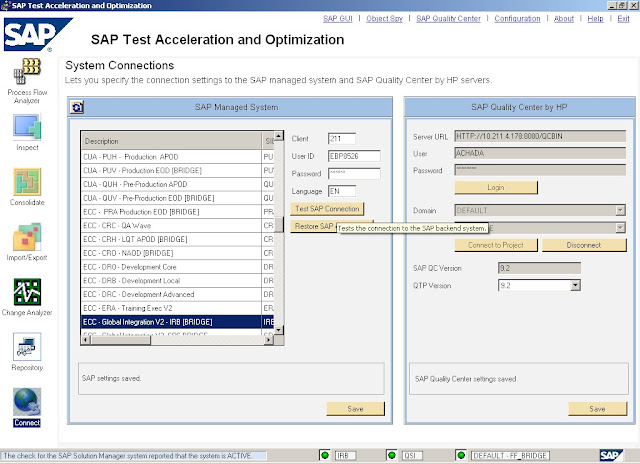Save the SAP Quality Center settings
This screenshot has width=640, height=464.
coord(598,409)
